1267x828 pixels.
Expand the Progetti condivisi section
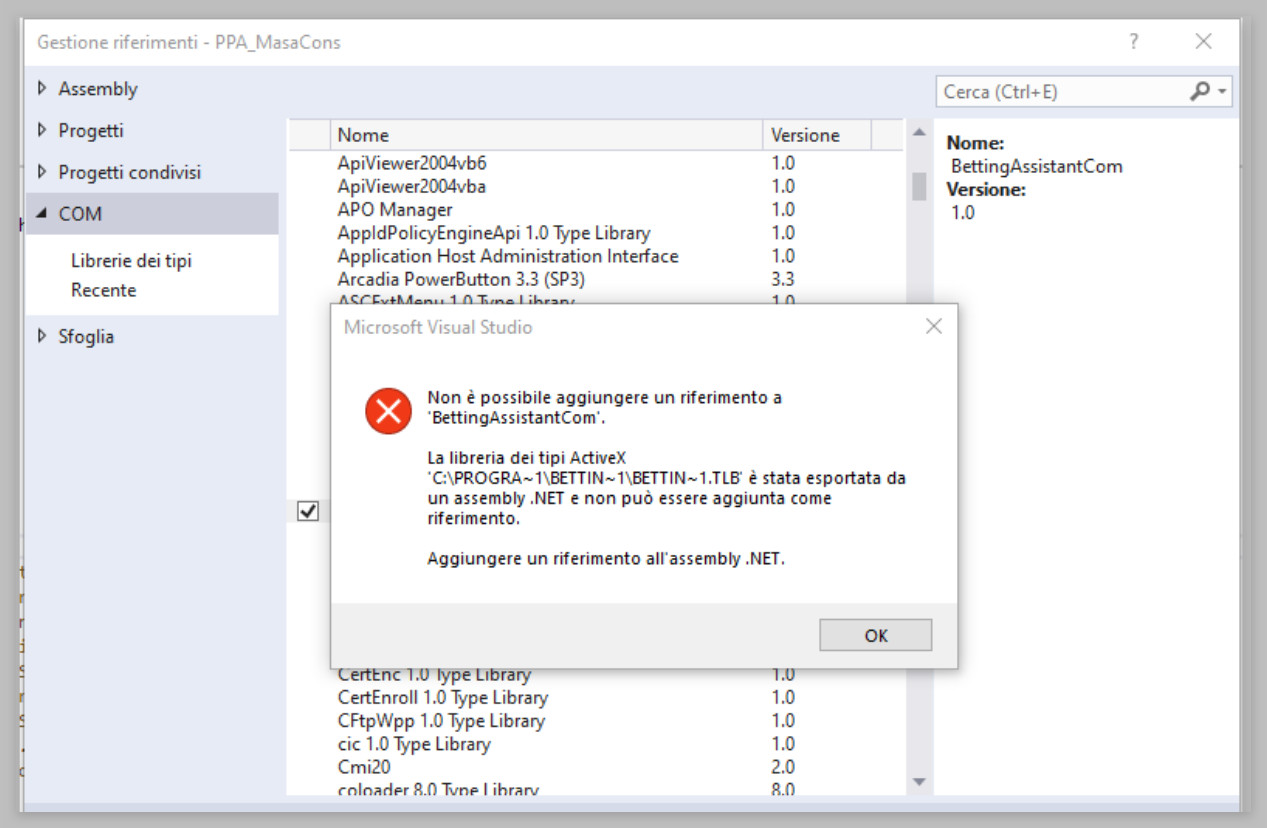coord(42,173)
